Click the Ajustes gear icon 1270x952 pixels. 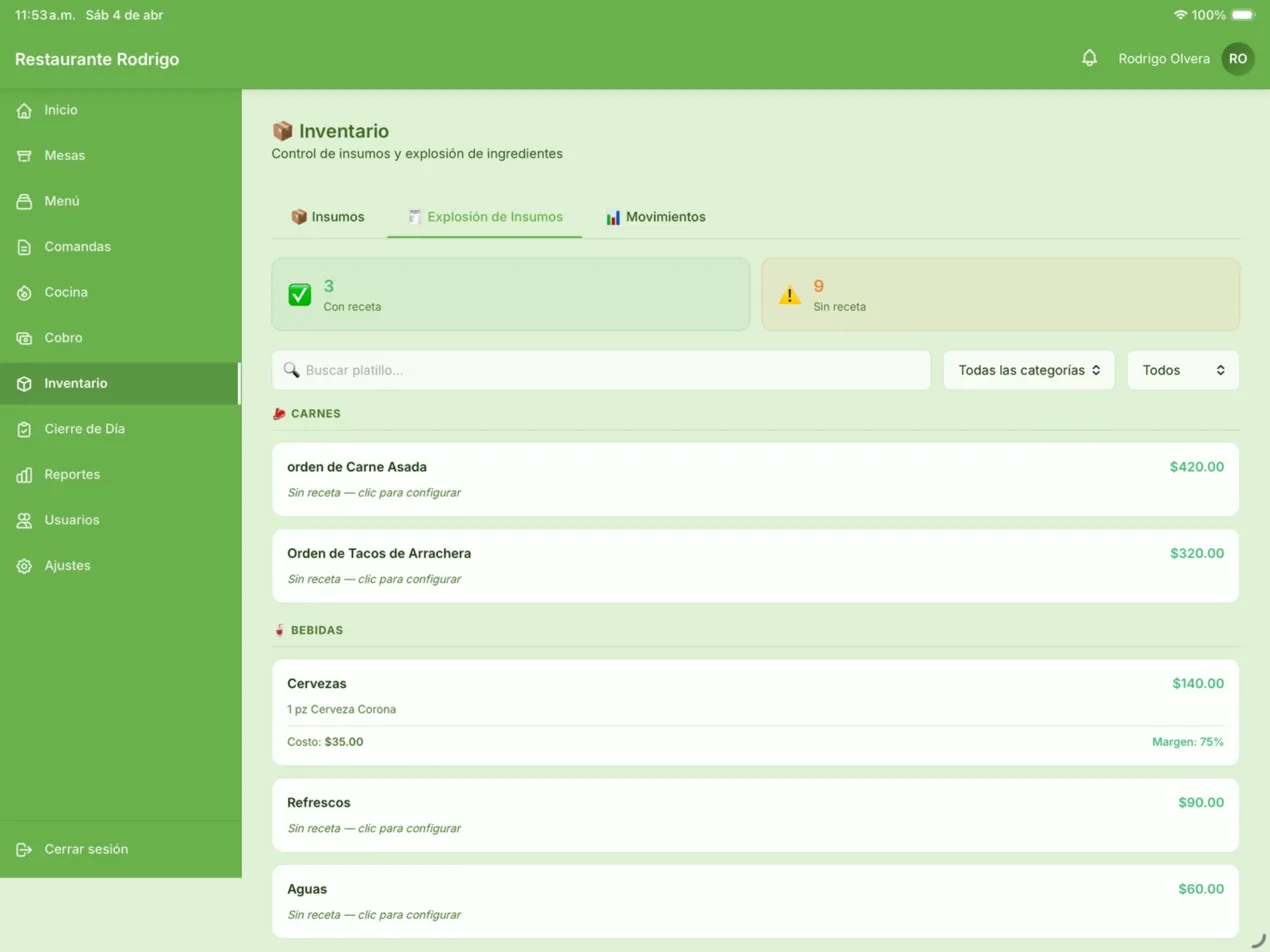coord(24,566)
